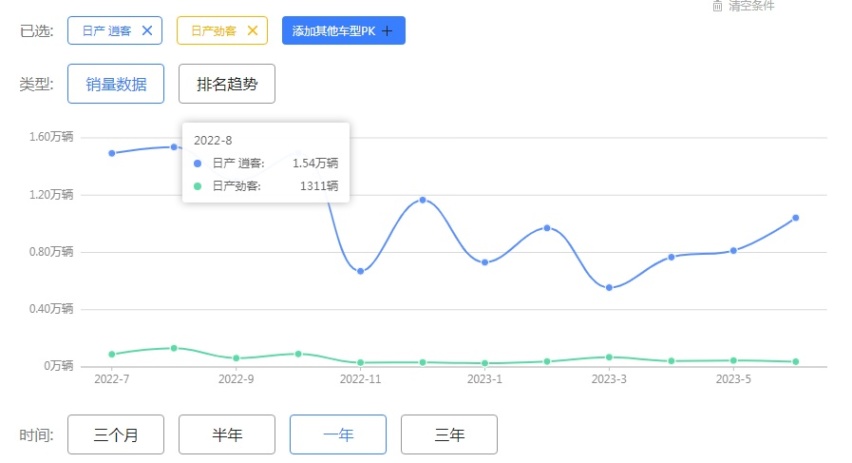Click 劲客 green point at 2023-2

(x=547, y=361)
